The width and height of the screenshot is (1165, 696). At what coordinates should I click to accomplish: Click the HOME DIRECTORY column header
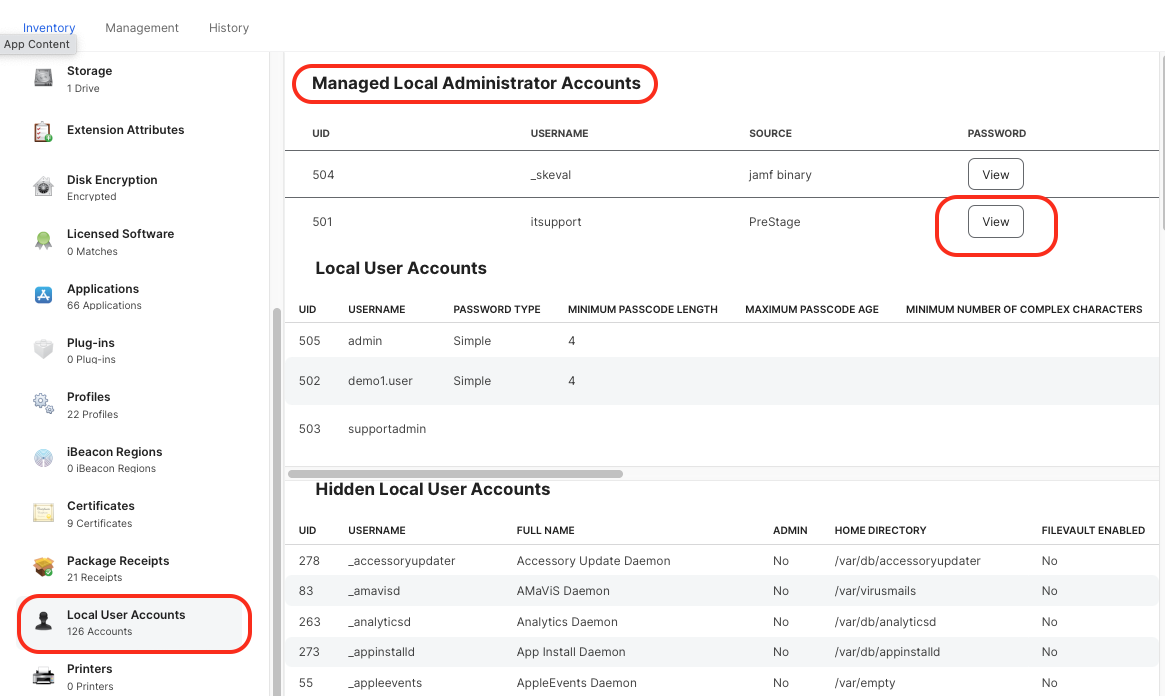pos(880,530)
